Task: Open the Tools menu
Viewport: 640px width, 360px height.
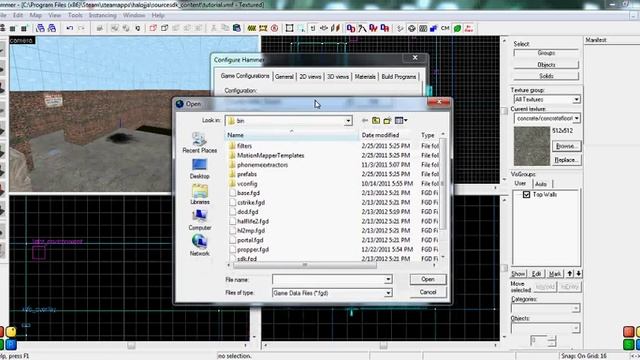Action: click(x=75, y=15)
